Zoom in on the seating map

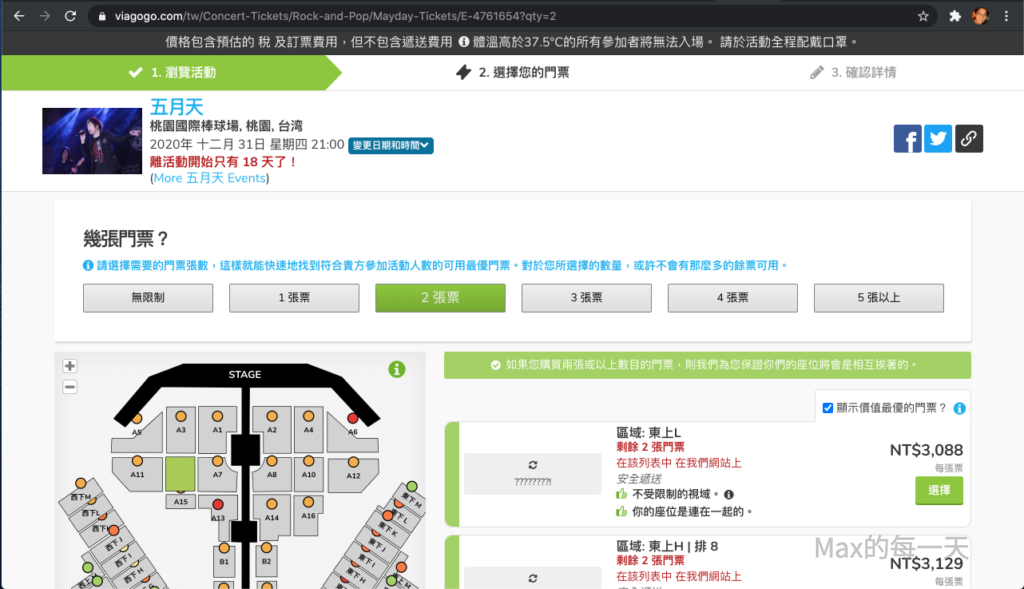pos(70,367)
